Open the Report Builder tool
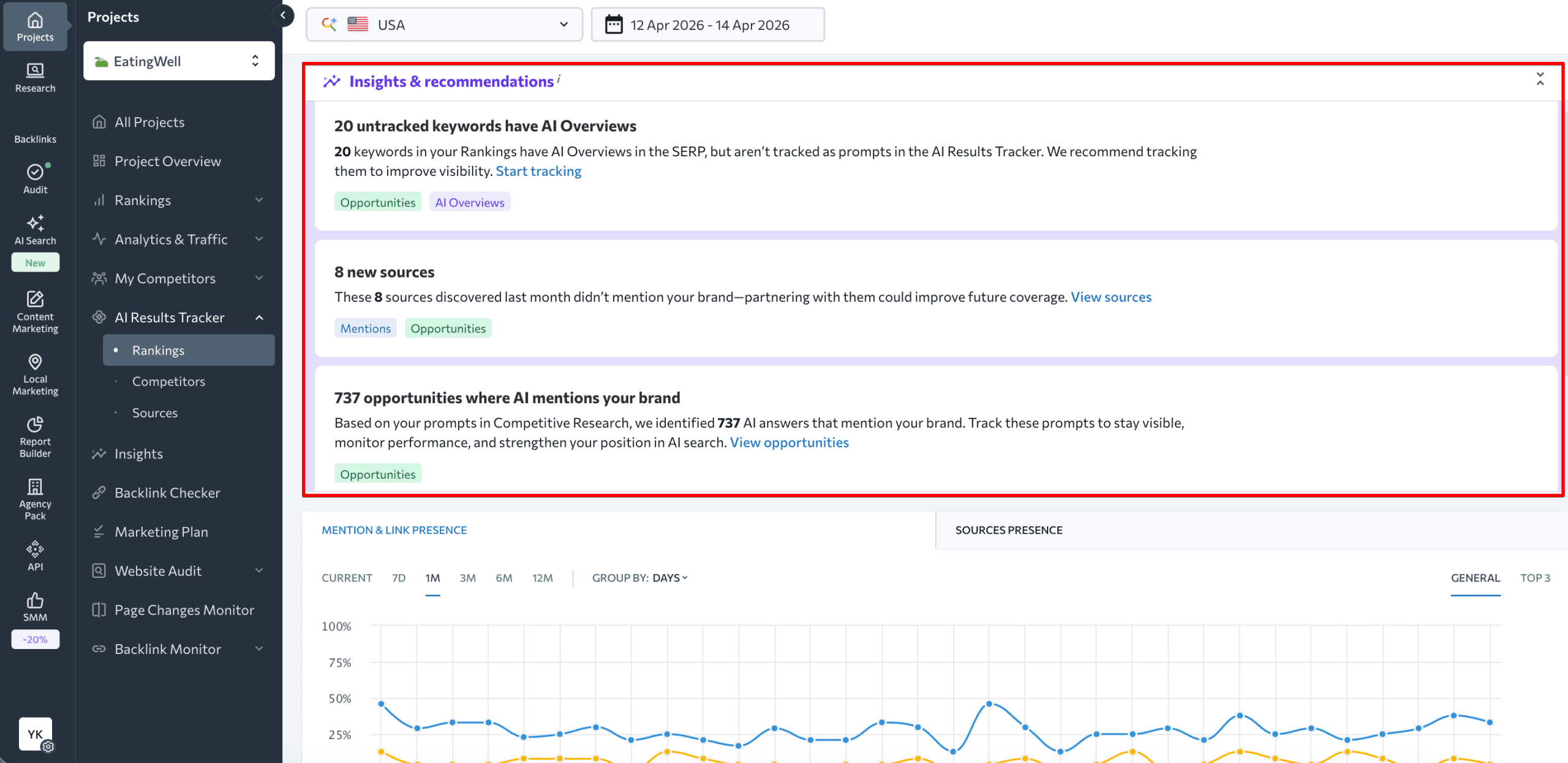This screenshot has width=1568, height=763. point(35,436)
